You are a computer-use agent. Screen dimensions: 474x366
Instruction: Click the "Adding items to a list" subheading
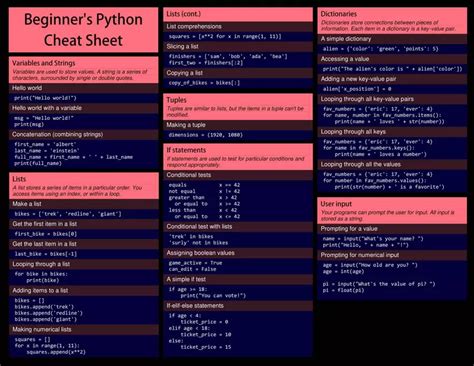pyautogui.click(x=40, y=290)
